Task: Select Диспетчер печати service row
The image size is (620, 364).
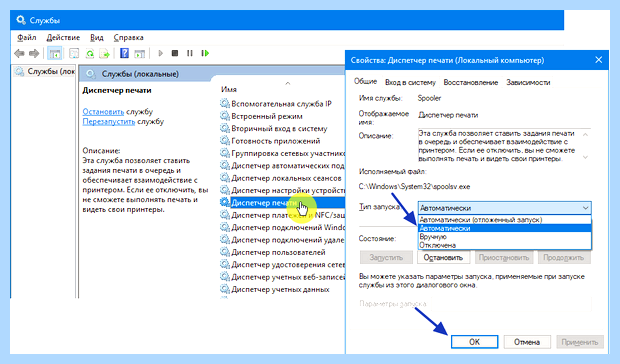Action: click(x=282, y=202)
